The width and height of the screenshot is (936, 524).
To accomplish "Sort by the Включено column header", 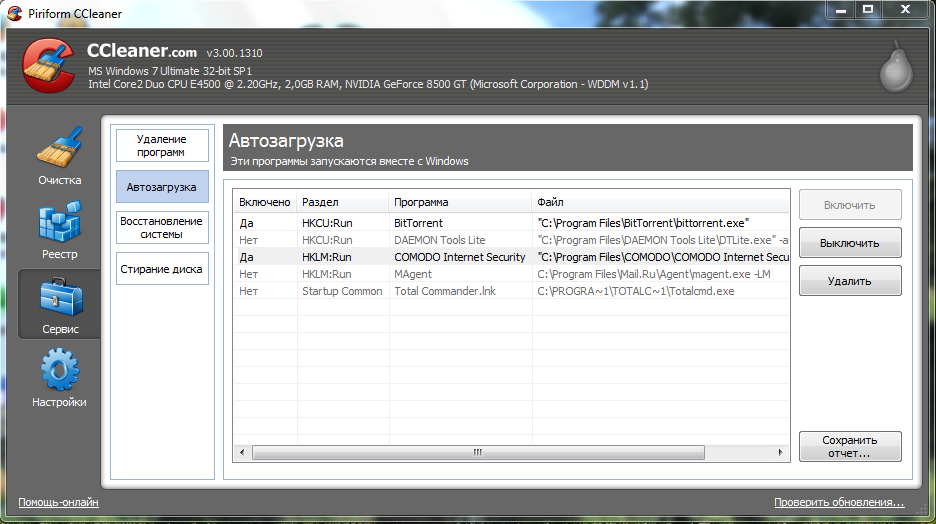I will (x=265, y=202).
